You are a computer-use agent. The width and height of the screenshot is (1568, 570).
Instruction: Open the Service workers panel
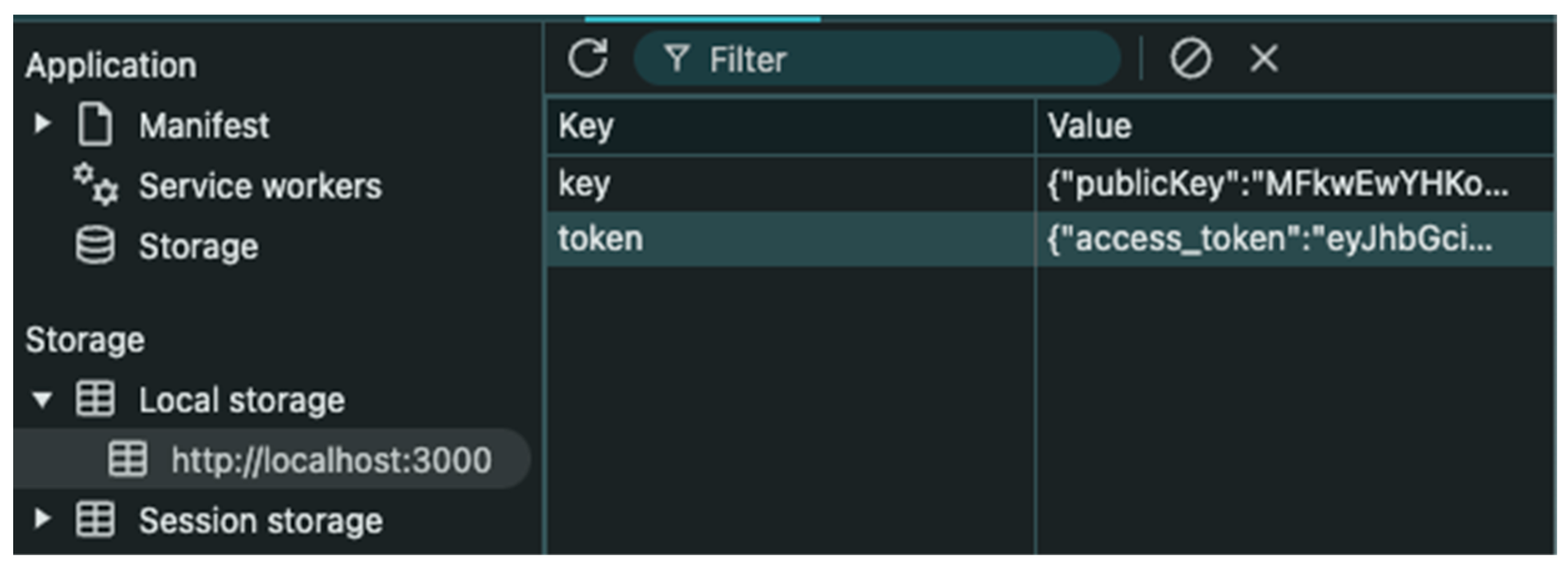coord(260,186)
